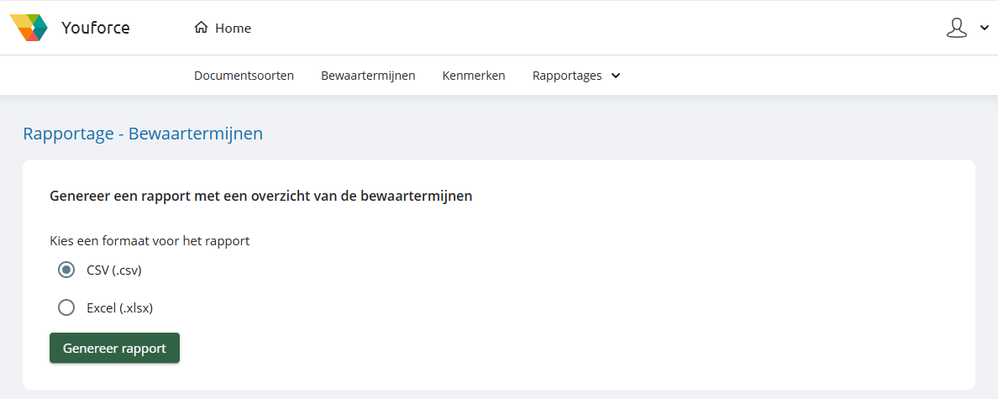Click the Genereer rapport button
Image resolution: width=998 pixels, height=399 pixels.
(x=115, y=348)
